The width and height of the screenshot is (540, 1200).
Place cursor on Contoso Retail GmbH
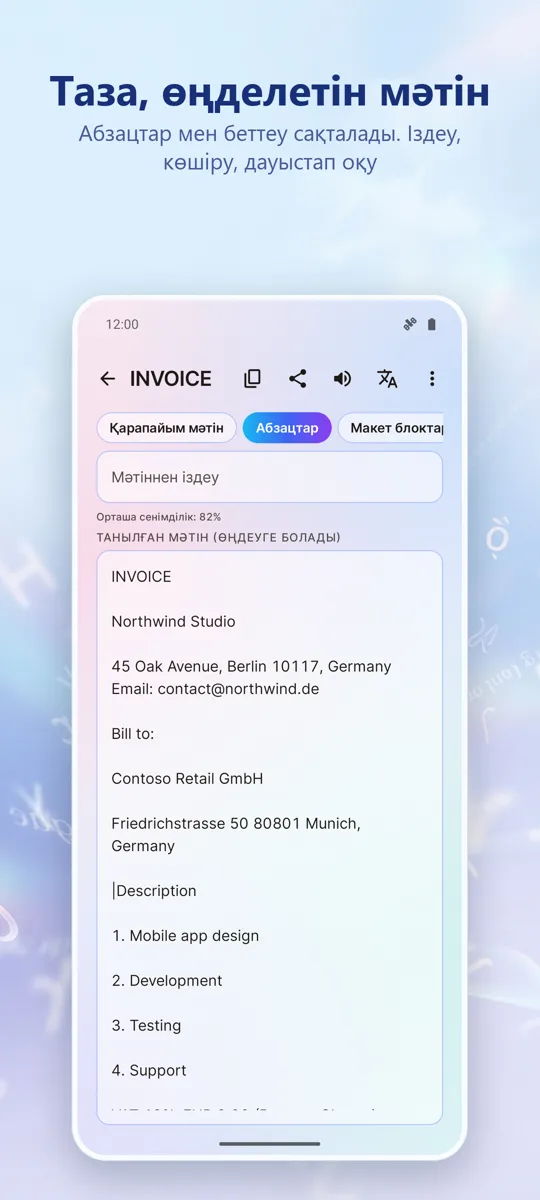tap(187, 778)
